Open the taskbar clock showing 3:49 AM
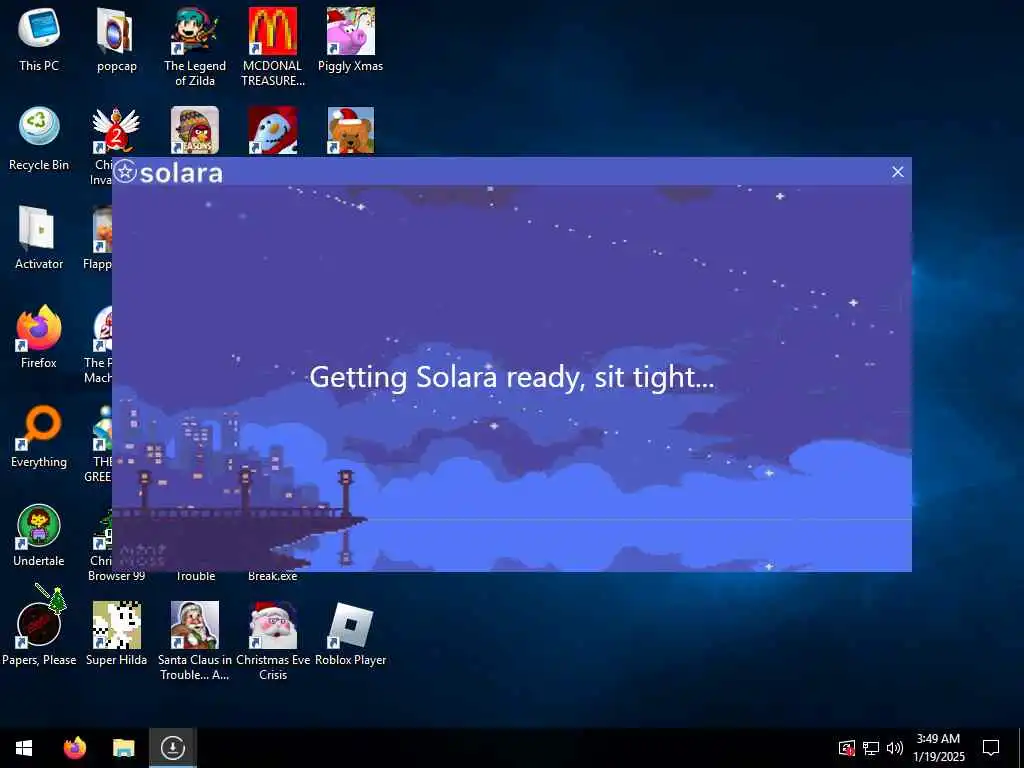Viewport: 1024px width, 768px height. click(x=938, y=748)
